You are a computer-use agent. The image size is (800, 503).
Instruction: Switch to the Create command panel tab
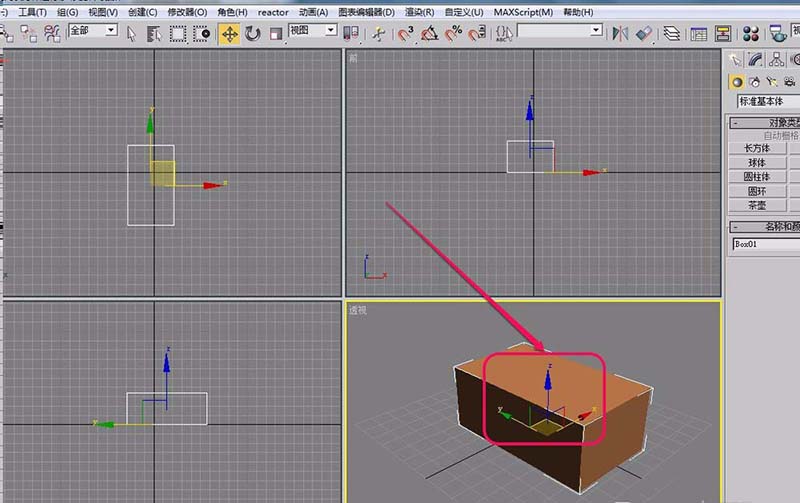735,60
